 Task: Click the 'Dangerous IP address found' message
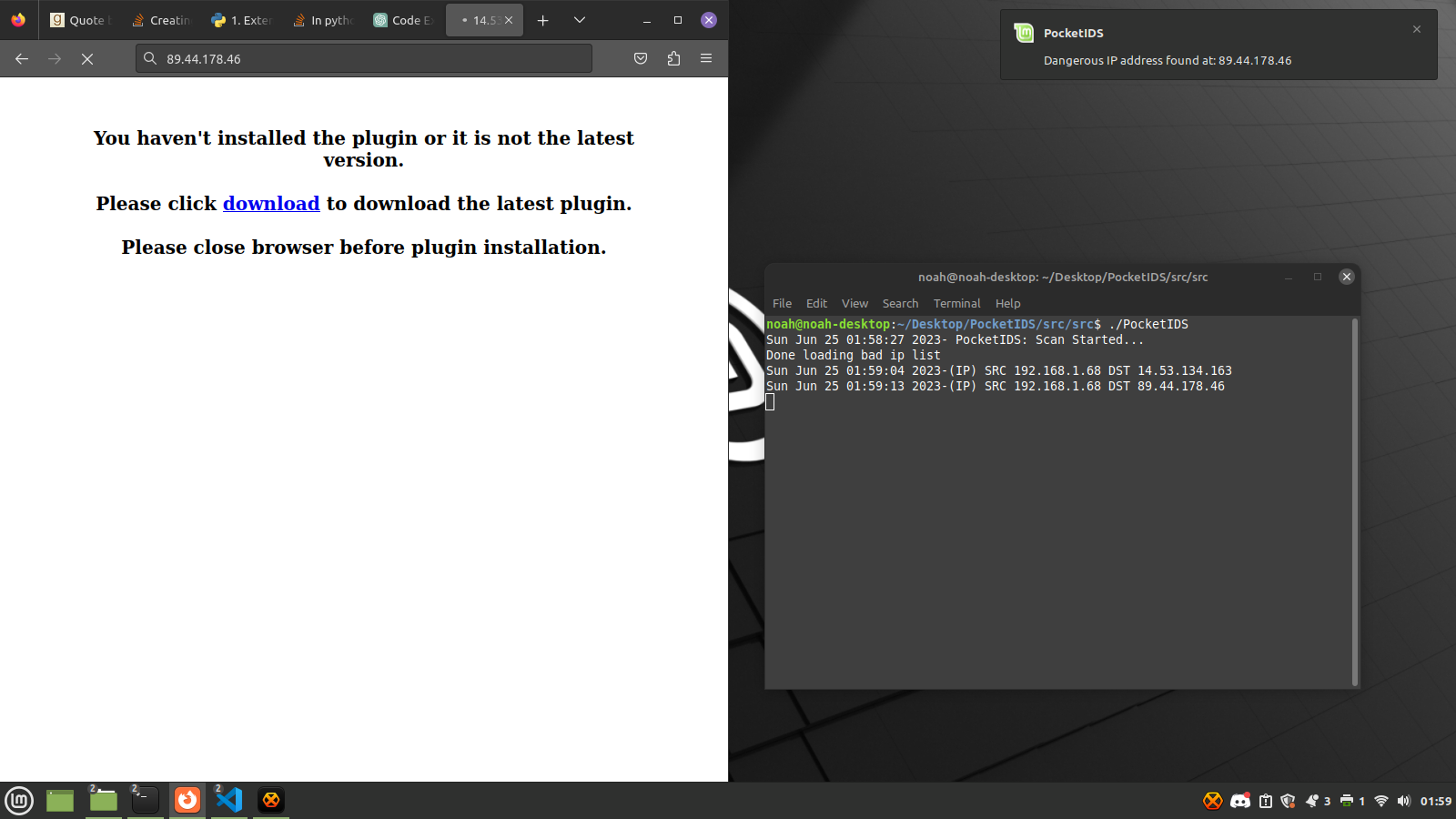(x=1168, y=61)
